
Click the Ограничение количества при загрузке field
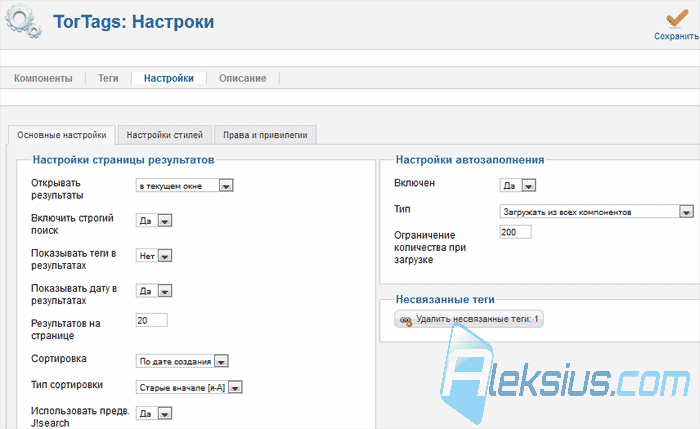(515, 232)
